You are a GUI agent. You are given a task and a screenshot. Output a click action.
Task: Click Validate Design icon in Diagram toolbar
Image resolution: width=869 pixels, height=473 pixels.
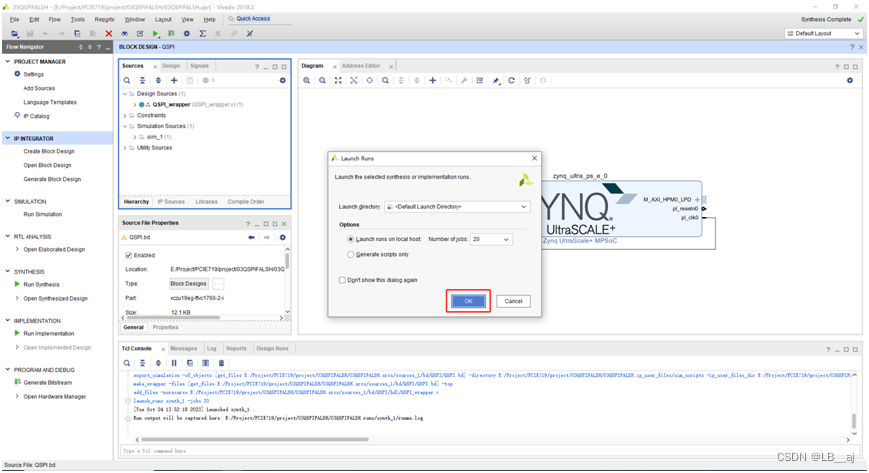click(480, 80)
